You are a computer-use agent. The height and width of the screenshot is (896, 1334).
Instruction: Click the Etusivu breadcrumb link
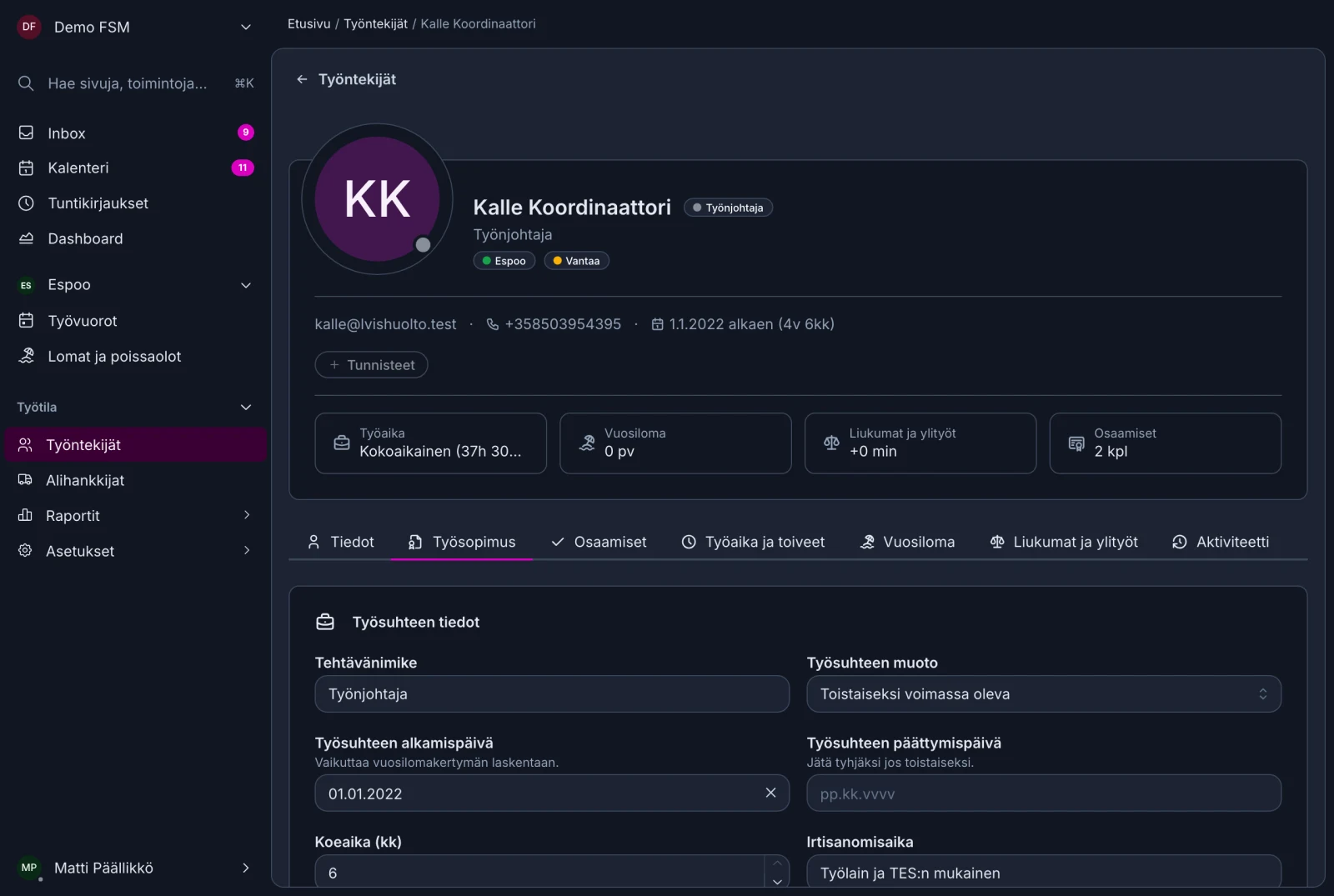pyautogui.click(x=308, y=24)
